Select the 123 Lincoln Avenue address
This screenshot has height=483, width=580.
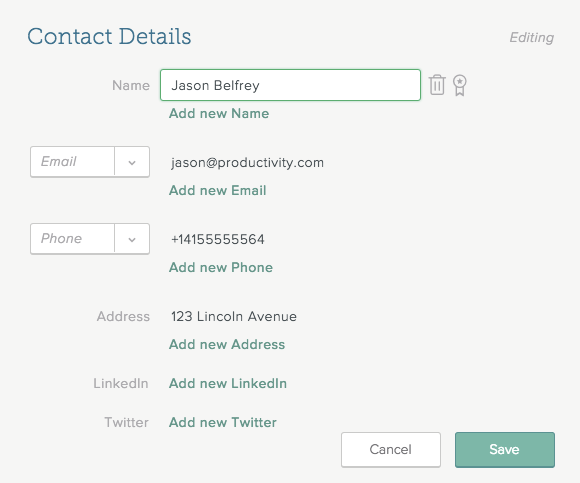click(234, 317)
